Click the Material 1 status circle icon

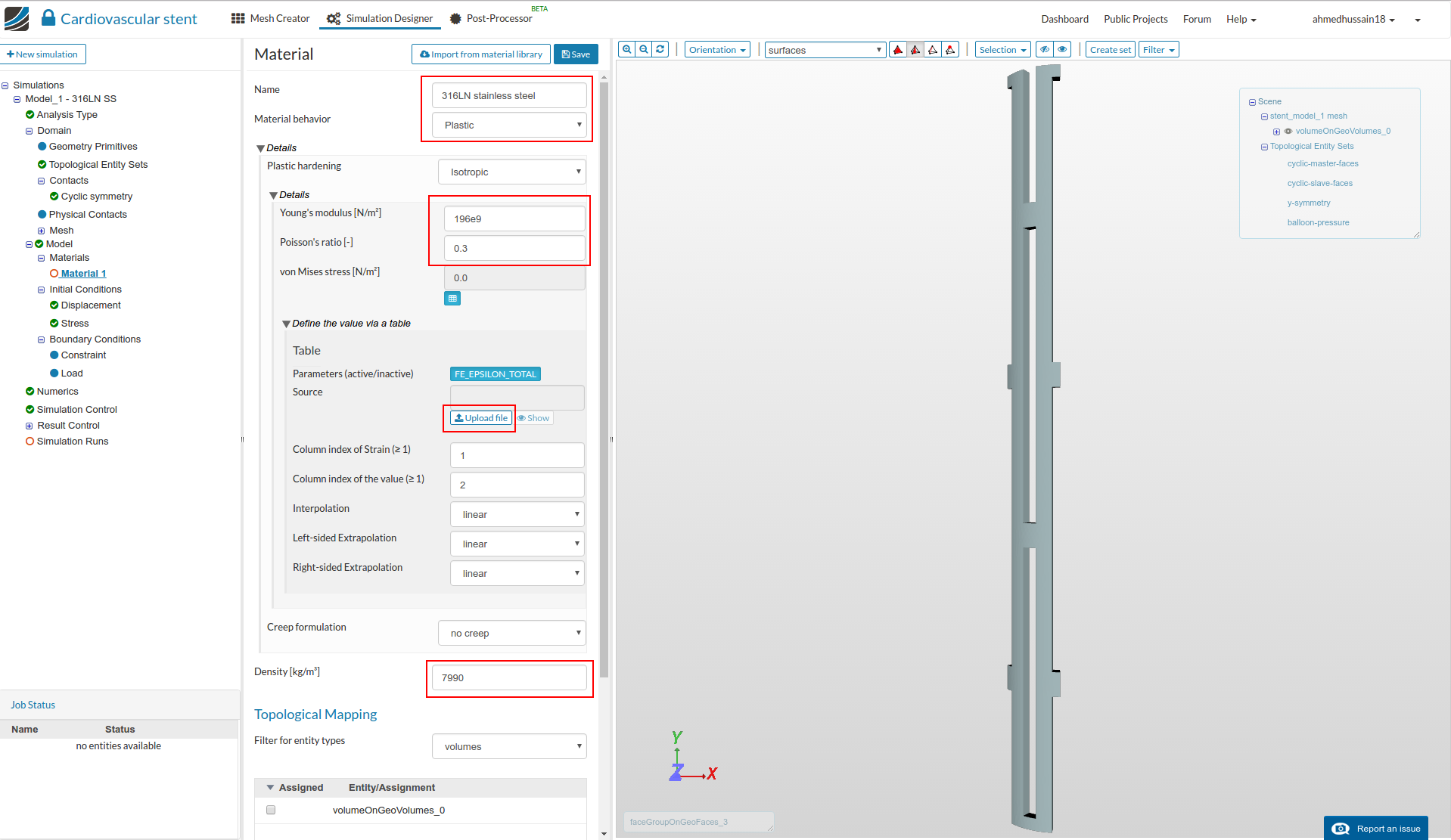point(54,274)
